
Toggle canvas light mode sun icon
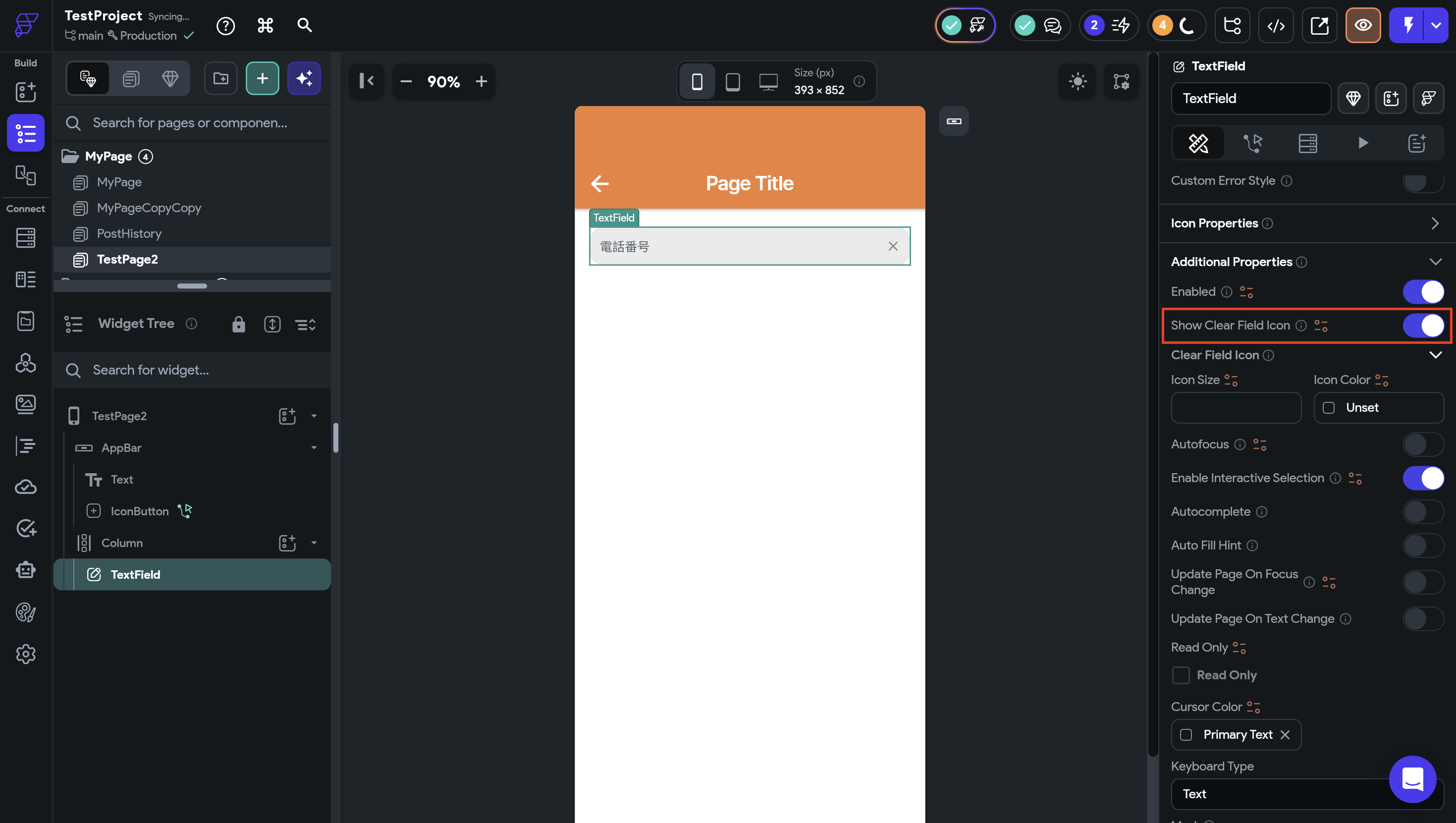(x=1078, y=81)
